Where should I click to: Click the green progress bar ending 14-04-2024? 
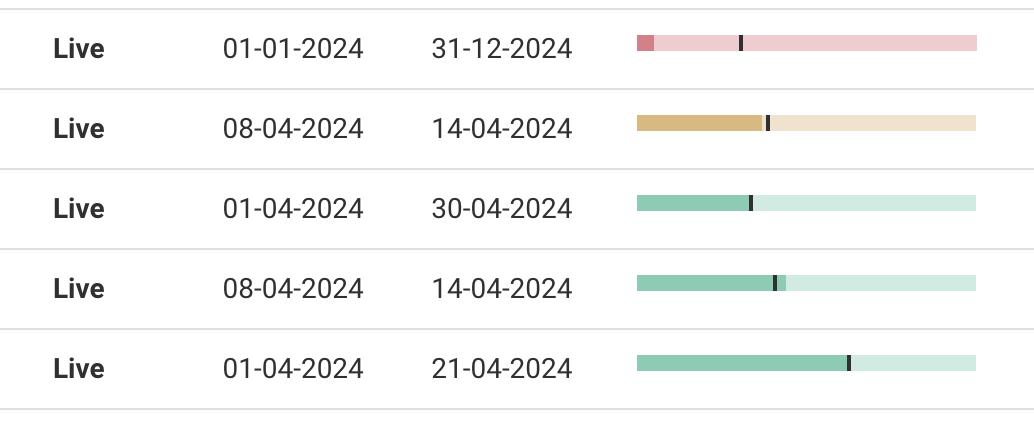tap(806, 283)
